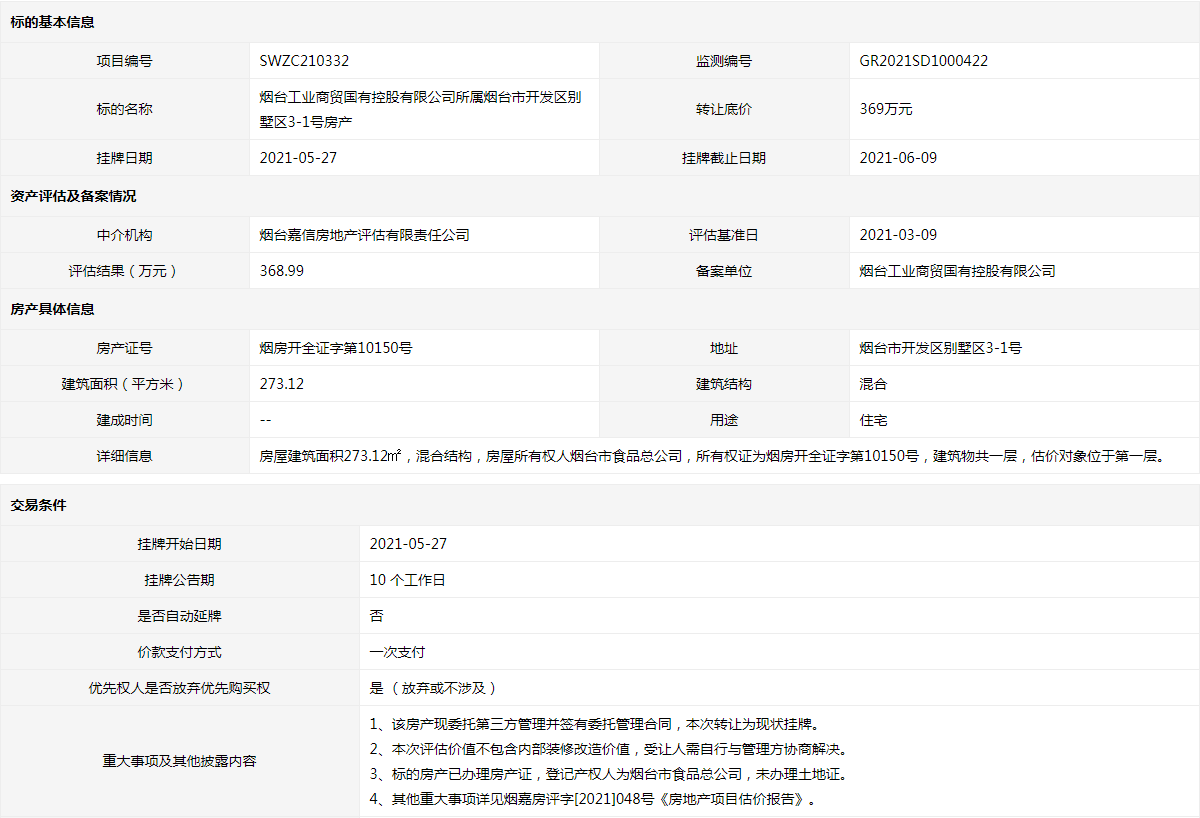The image size is (1200, 818).
Task: Select the building area value 273.12
Action: point(282,384)
